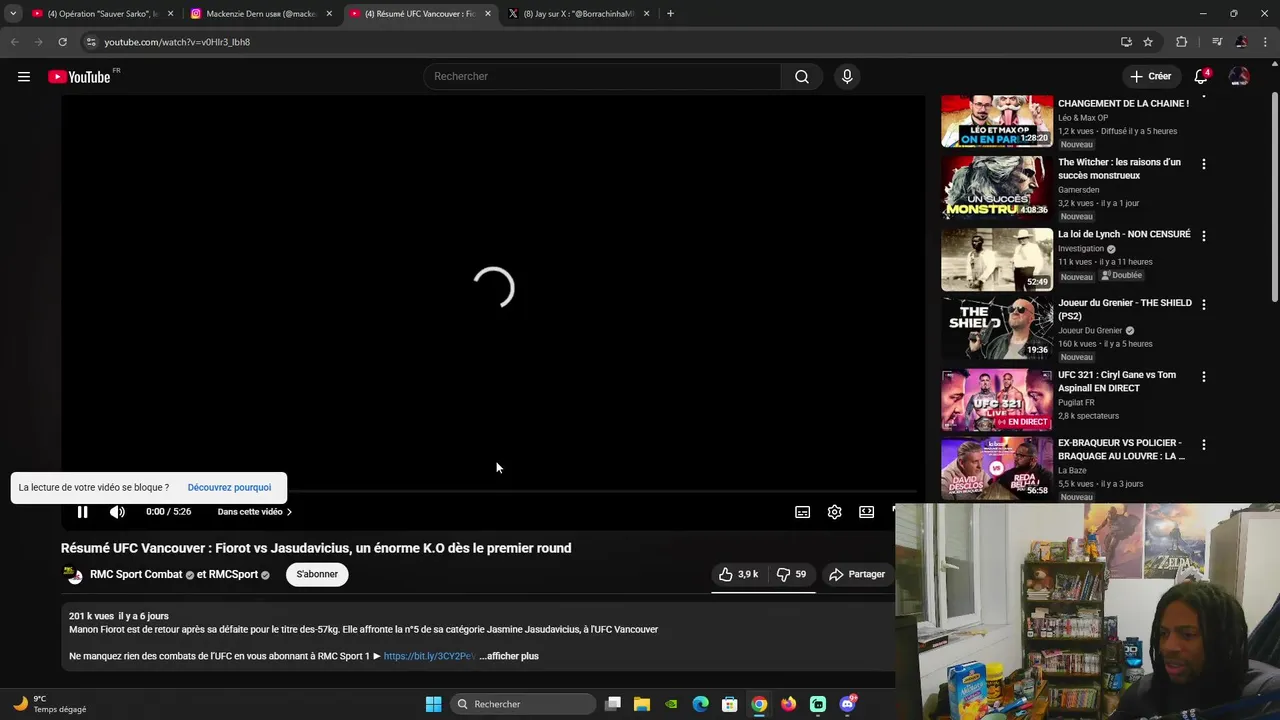The image size is (1280, 720).
Task: Open the UFC 321 EN DIRECT thumbnail
Action: point(997,399)
